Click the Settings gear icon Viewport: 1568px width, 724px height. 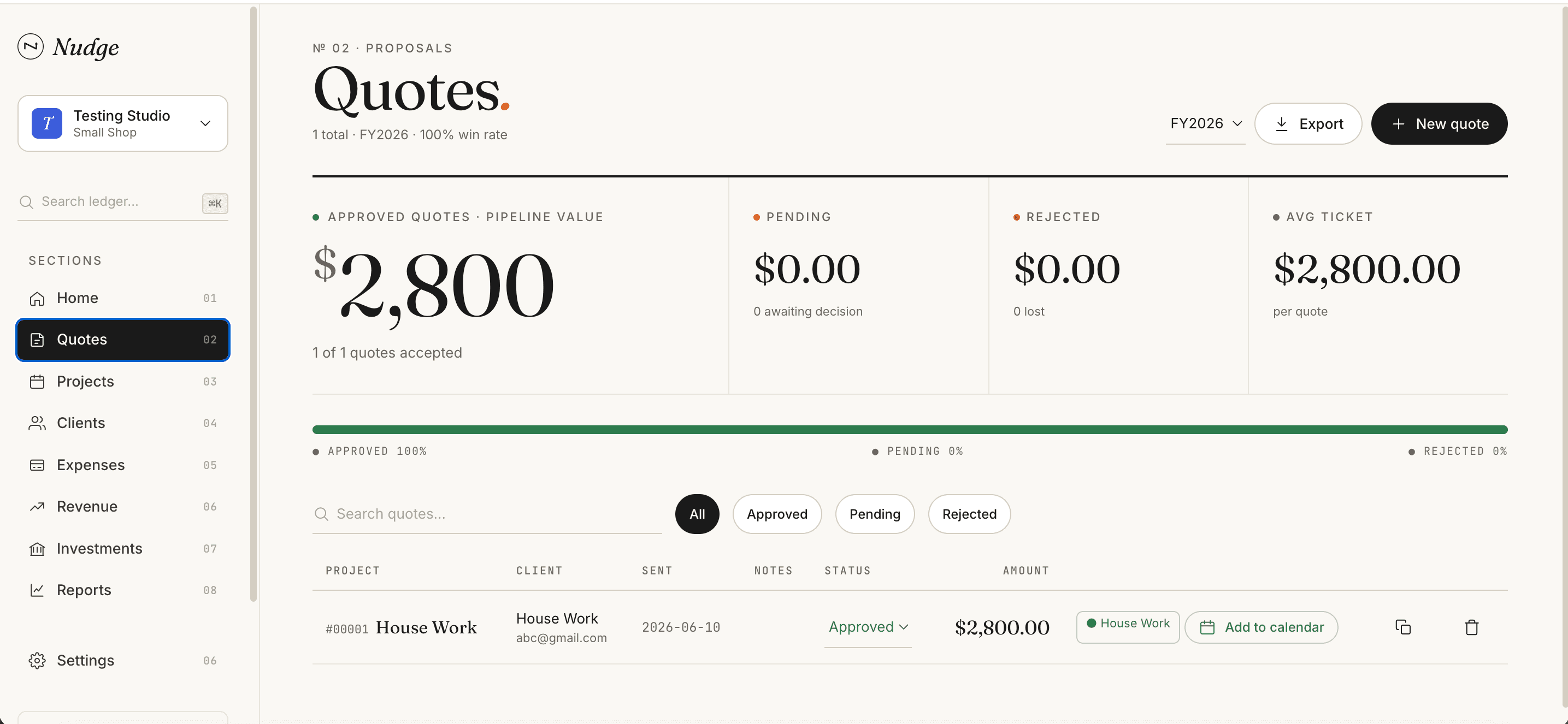click(x=37, y=660)
